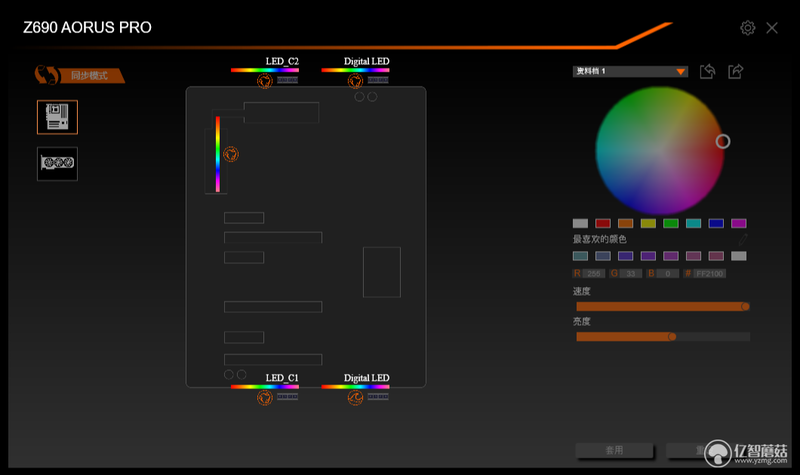
Task: Open the profile dropdown (资料档 1)
Action: tap(630, 71)
